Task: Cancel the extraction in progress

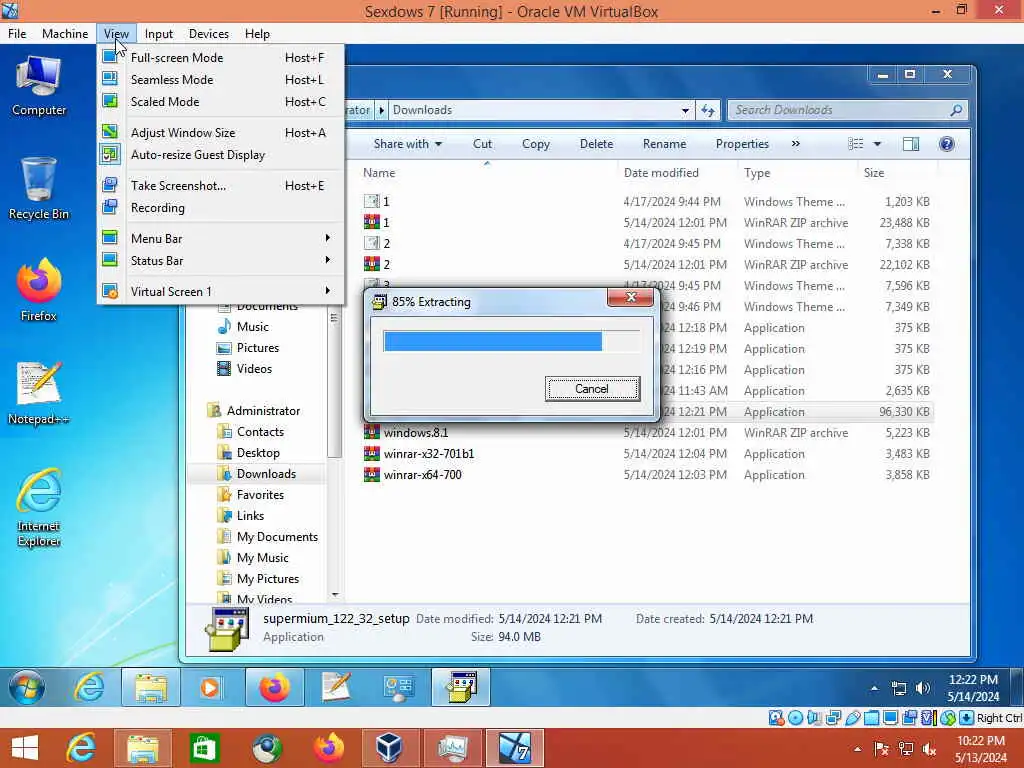Action: (x=592, y=389)
